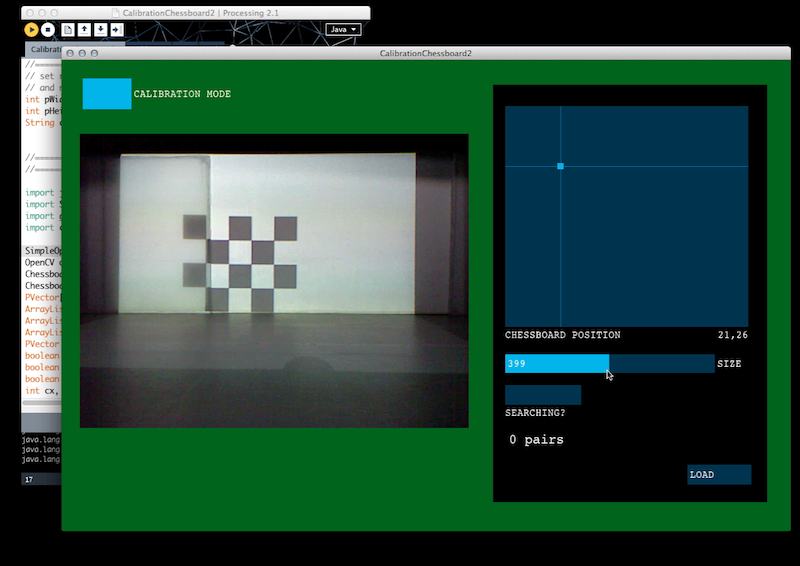Run the sketch with the play button

31,30
